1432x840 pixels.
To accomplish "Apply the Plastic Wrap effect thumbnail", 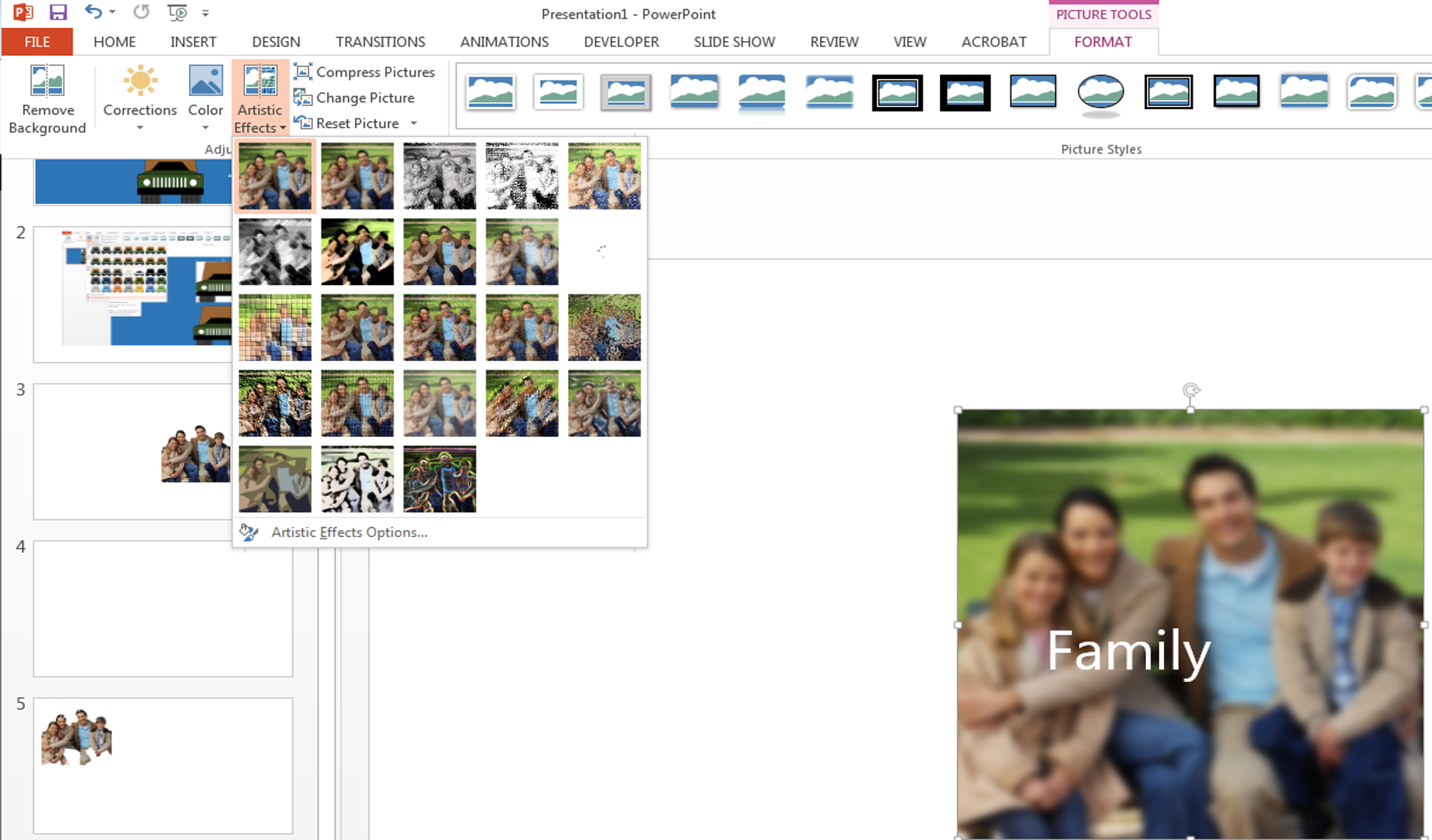I will tap(604, 404).
